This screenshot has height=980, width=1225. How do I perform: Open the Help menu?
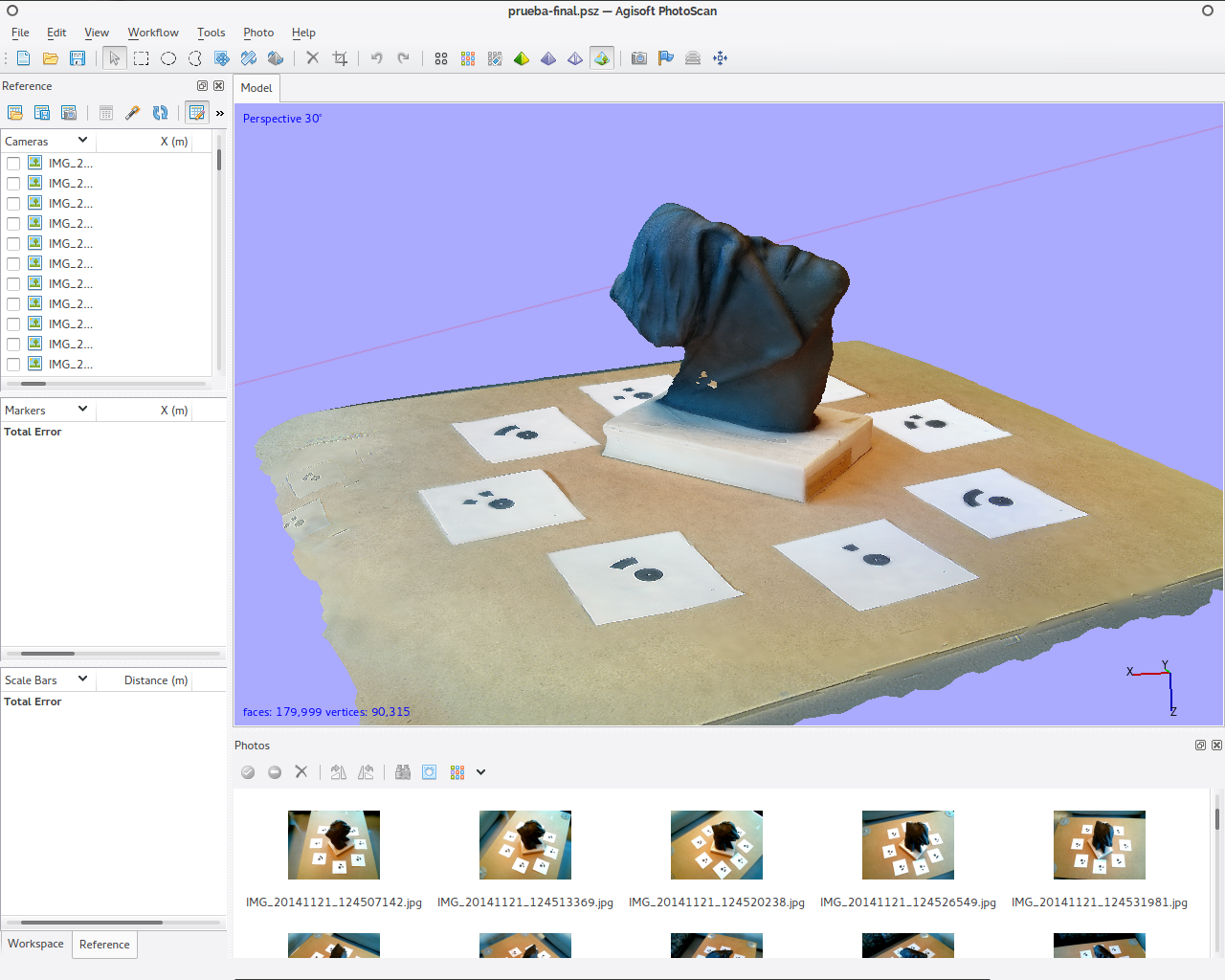[303, 33]
